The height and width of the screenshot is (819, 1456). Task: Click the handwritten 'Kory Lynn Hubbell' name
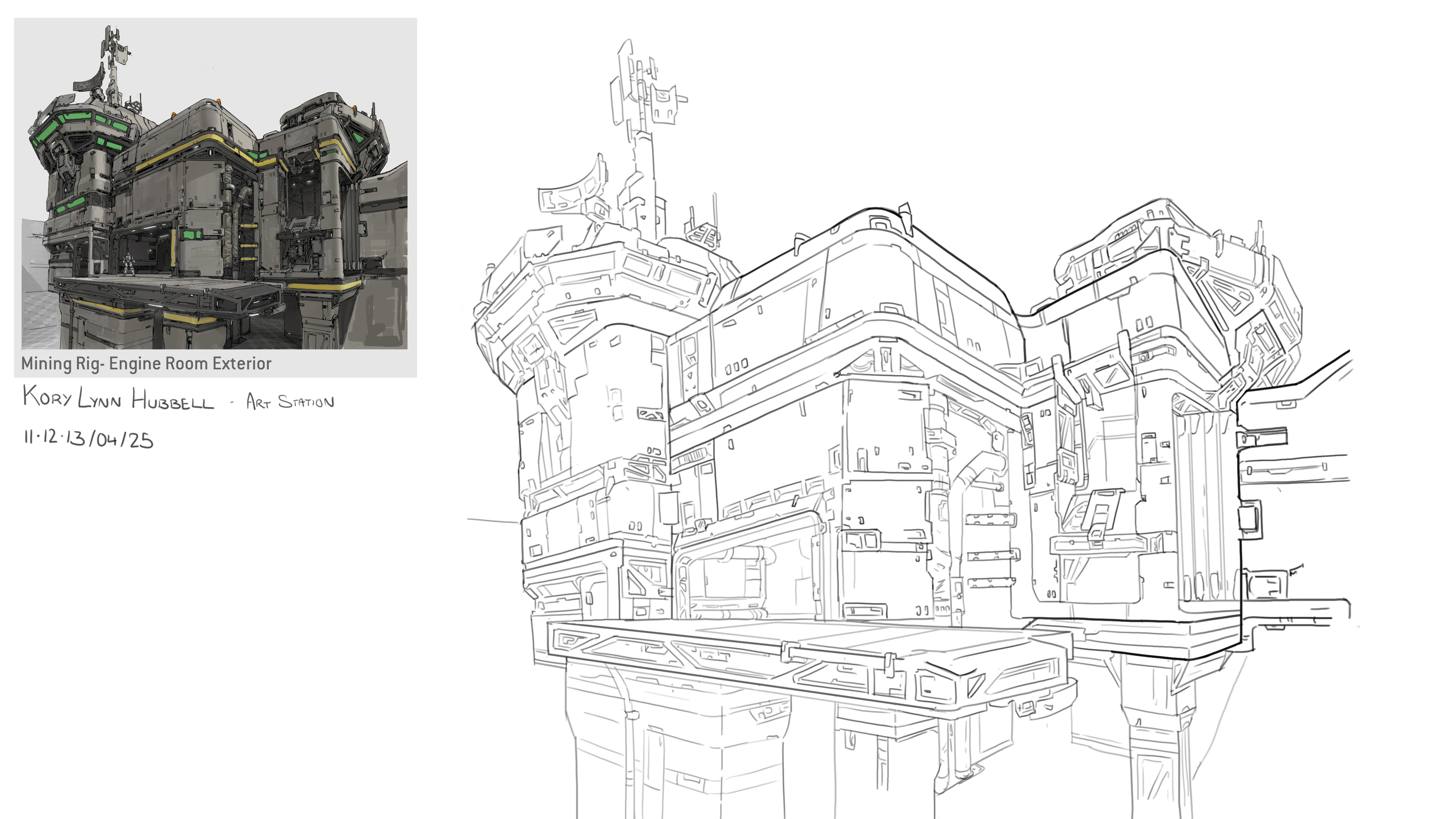[118, 398]
